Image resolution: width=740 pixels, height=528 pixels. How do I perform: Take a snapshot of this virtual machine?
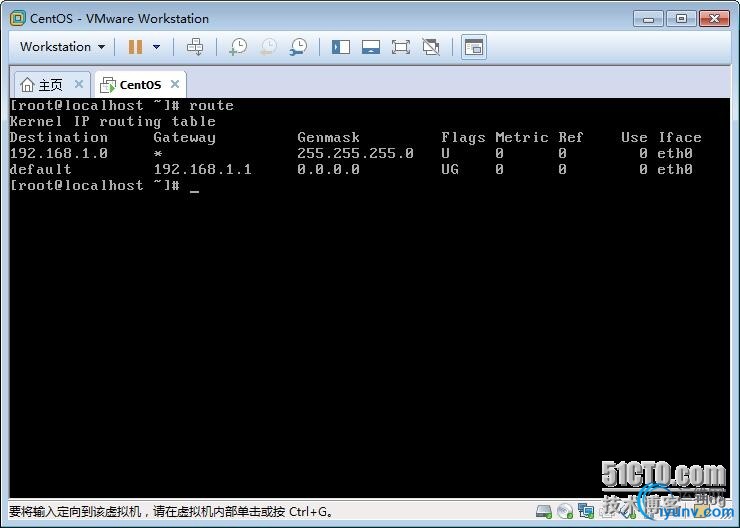pos(238,47)
